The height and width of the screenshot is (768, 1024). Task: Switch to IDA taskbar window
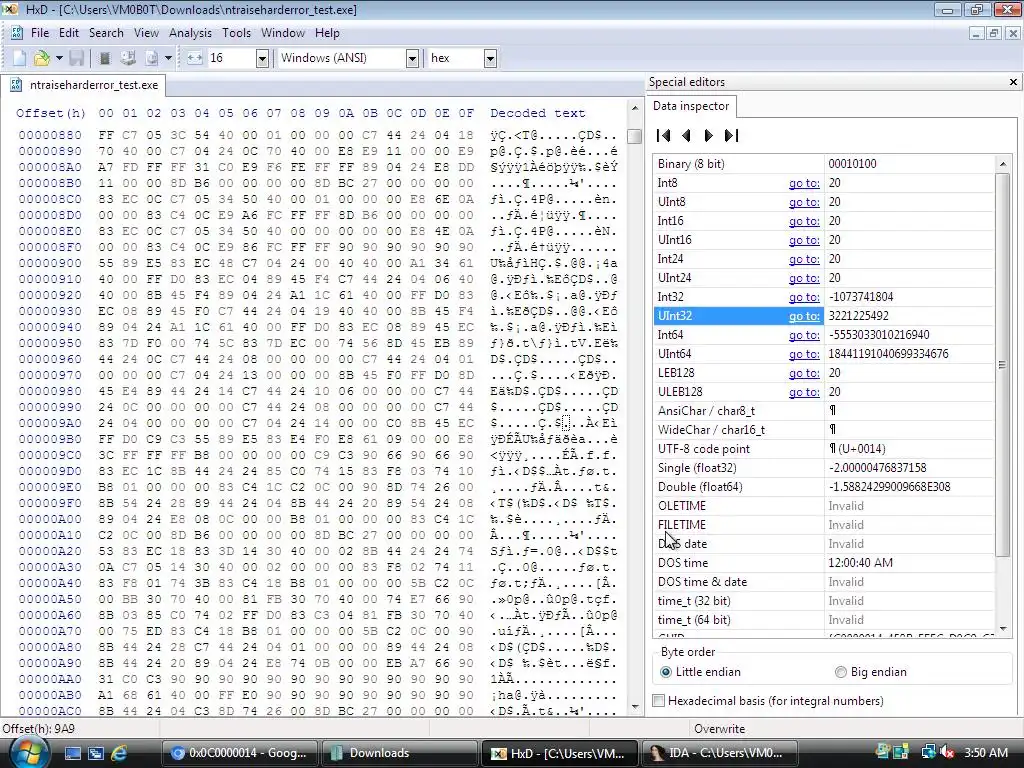[x=719, y=753]
